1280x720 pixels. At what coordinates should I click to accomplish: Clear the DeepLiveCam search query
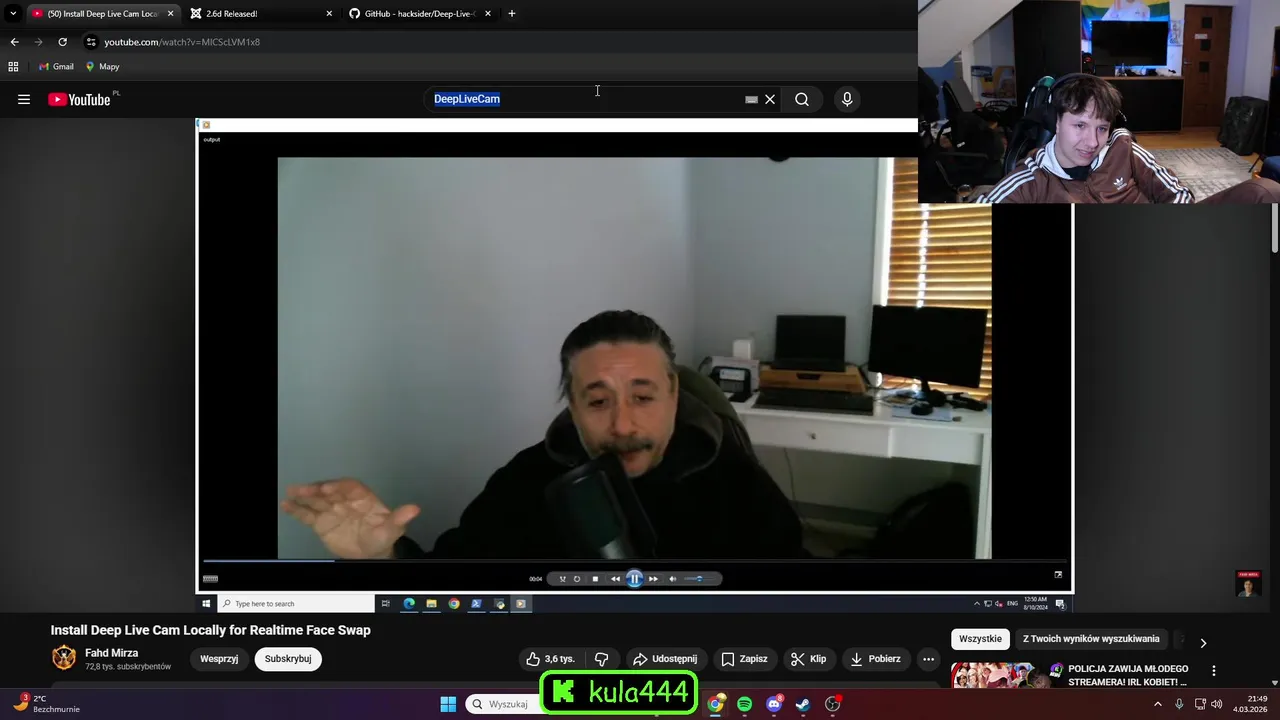pos(770,99)
